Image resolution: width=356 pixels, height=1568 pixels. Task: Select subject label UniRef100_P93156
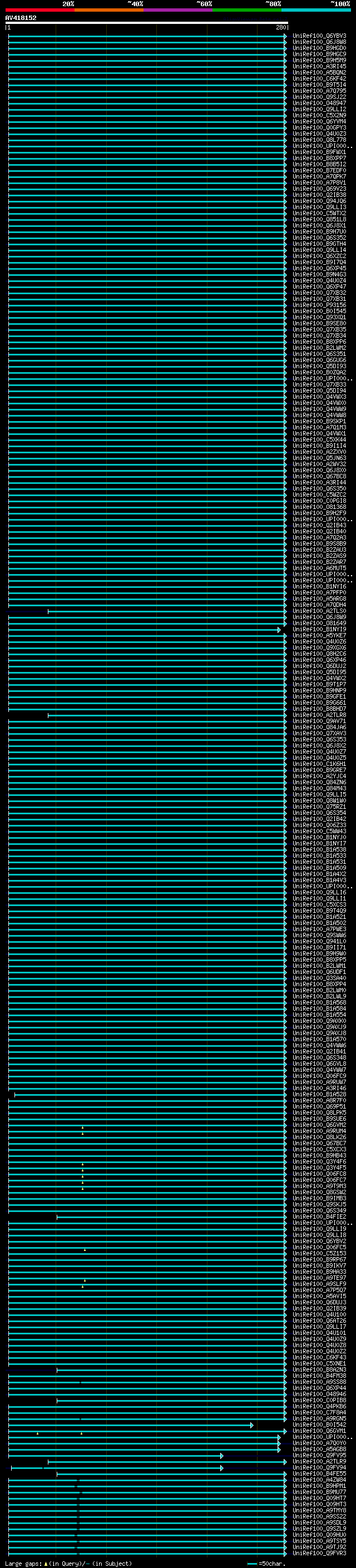319,305
